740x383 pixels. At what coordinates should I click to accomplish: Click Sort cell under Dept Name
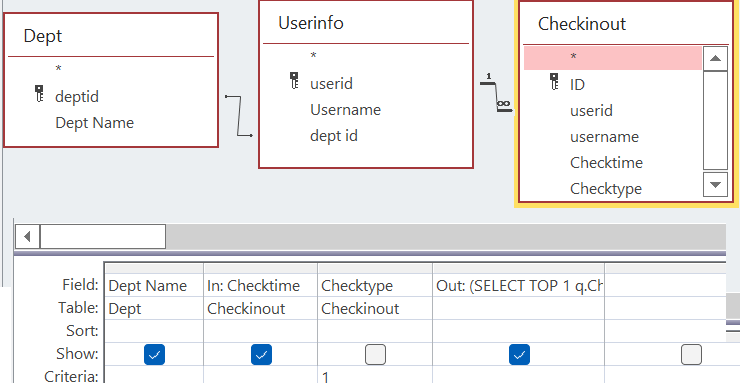[x=154, y=331]
